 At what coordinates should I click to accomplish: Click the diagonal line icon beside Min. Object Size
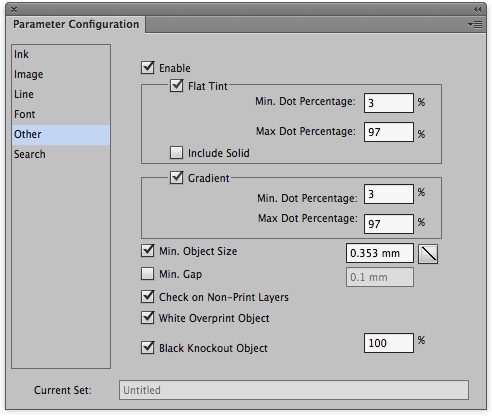pyautogui.click(x=428, y=254)
